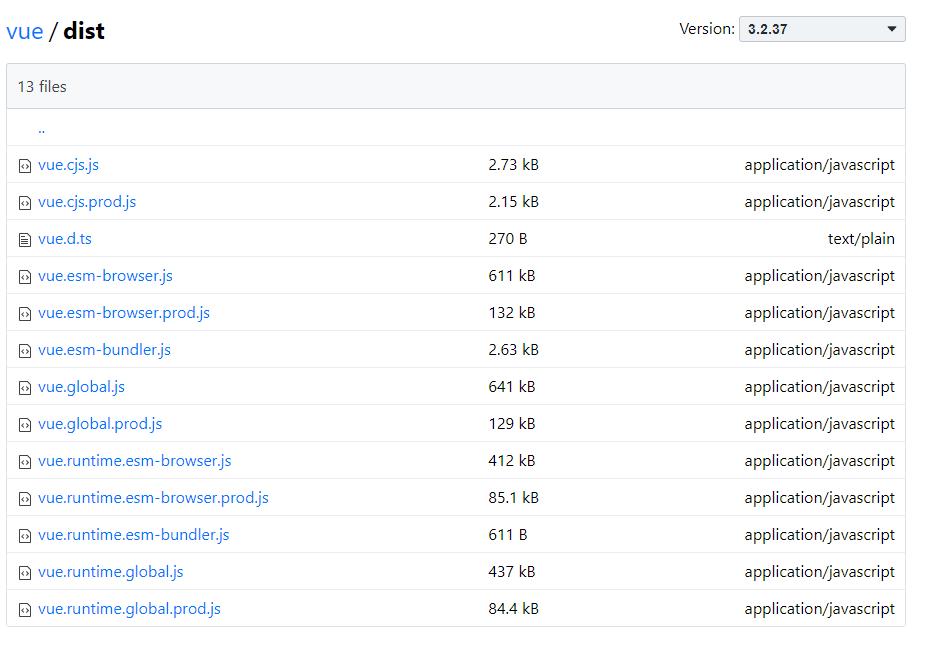
Task: Select the 412 kB size value
Action: click(x=512, y=461)
